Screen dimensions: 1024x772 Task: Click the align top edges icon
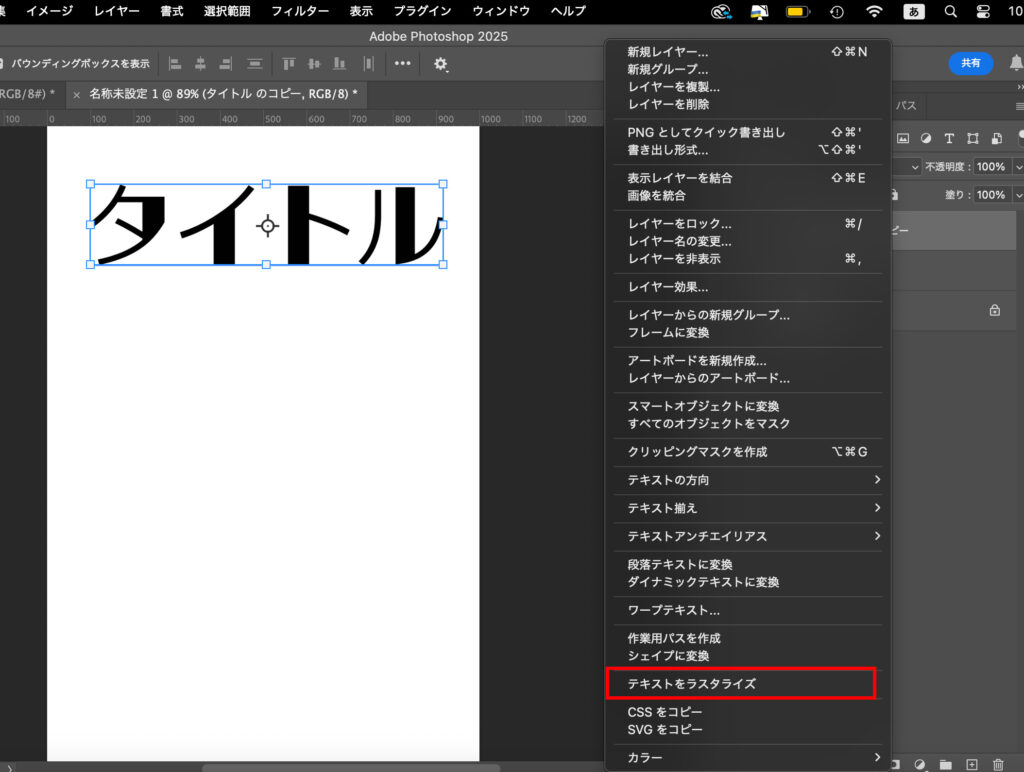tap(289, 63)
